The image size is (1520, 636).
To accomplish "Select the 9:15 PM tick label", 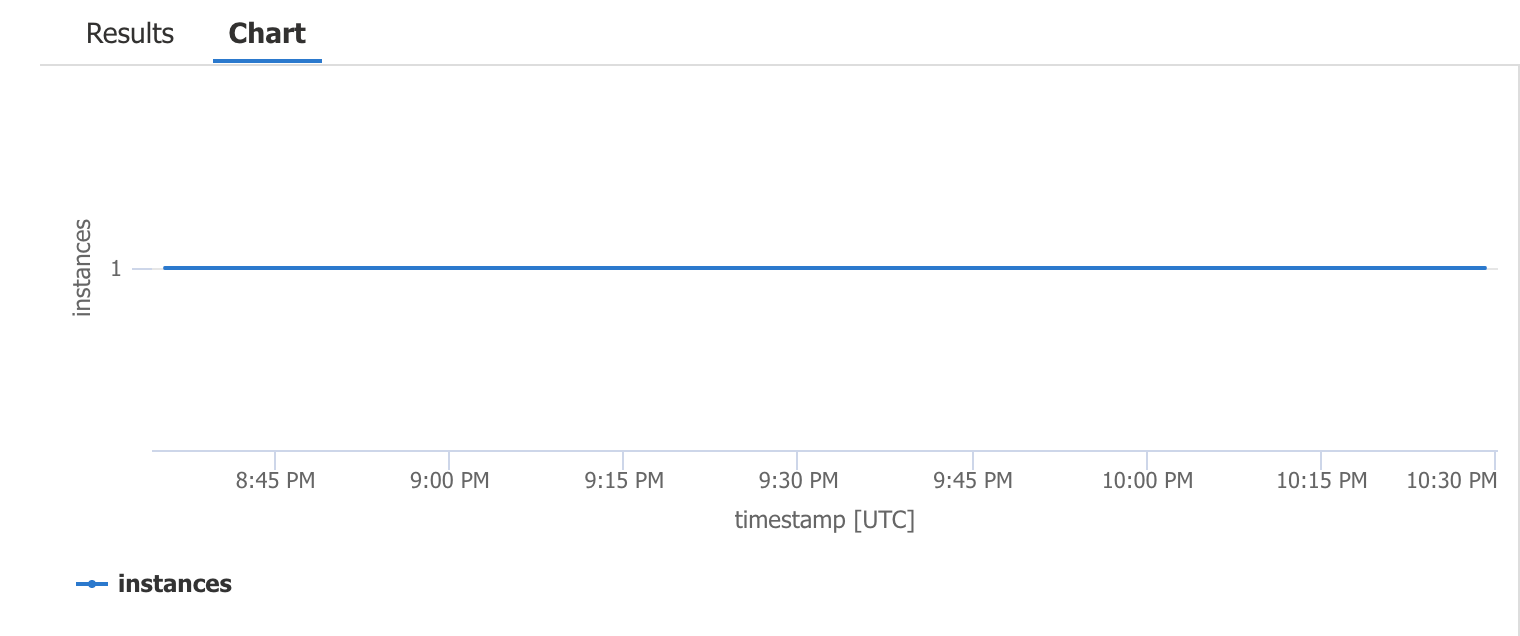I will 624,481.
